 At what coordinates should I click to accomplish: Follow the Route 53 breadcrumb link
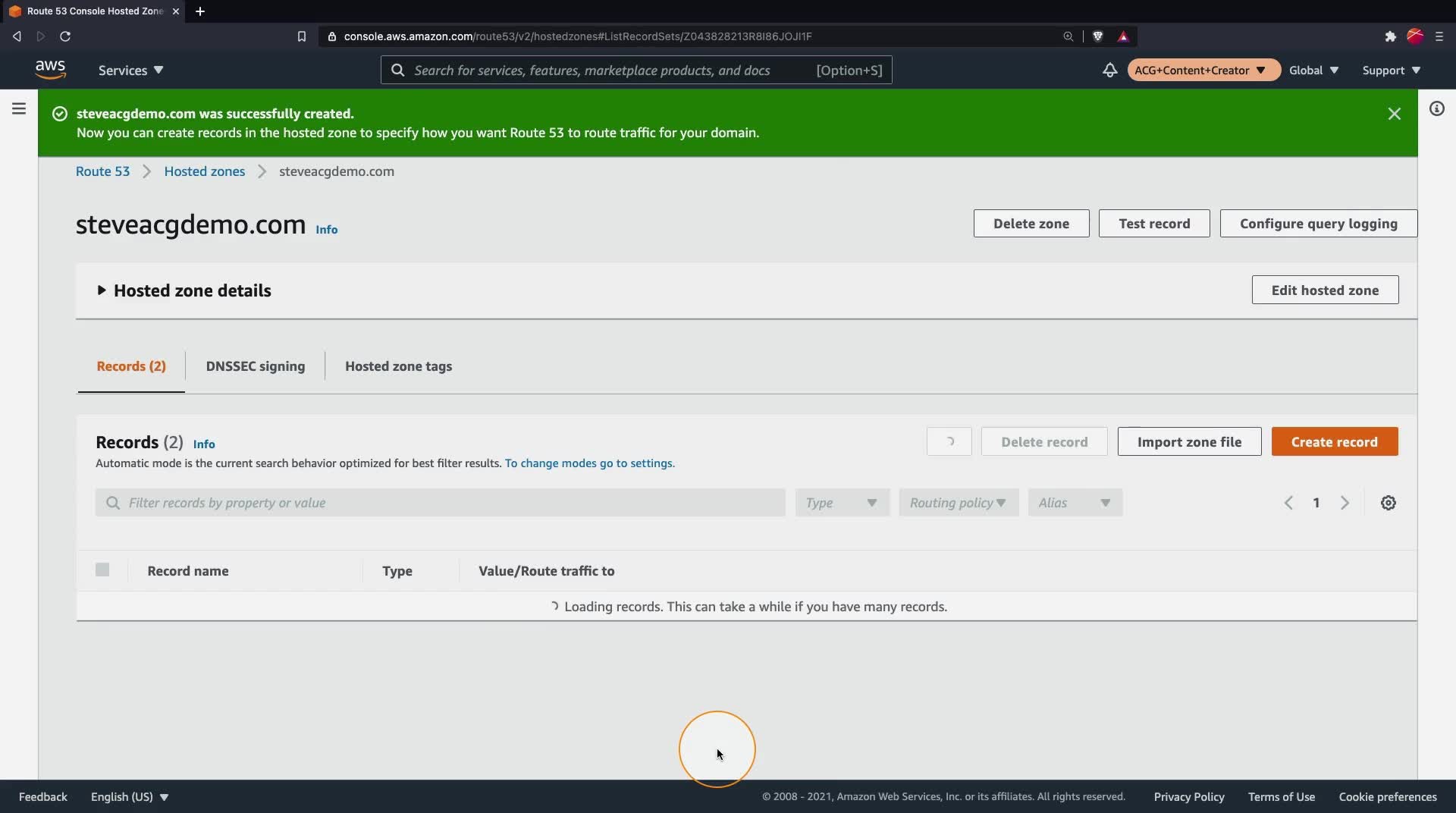pos(102,171)
